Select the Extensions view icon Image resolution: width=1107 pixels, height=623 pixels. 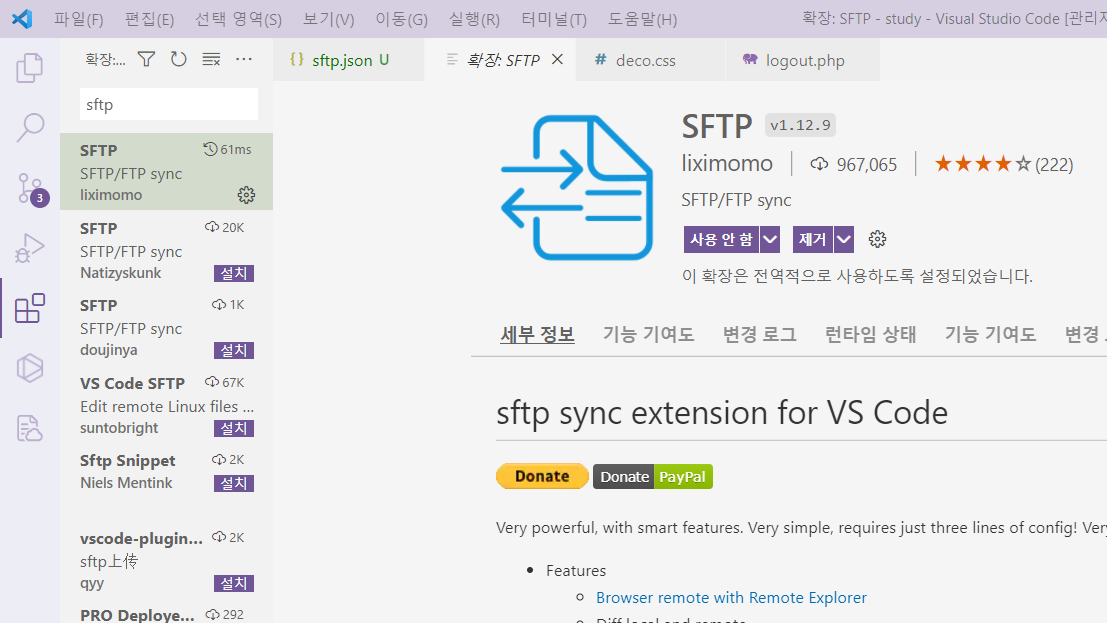[x=30, y=309]
